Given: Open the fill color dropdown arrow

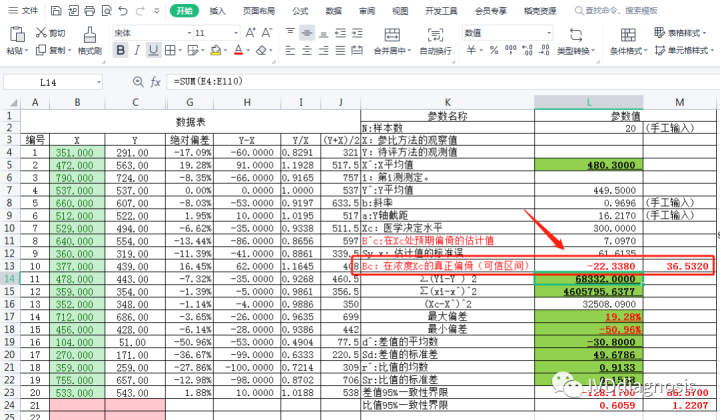Looking at the screenshot, I should pyautogui.click(x=225, y=50).
